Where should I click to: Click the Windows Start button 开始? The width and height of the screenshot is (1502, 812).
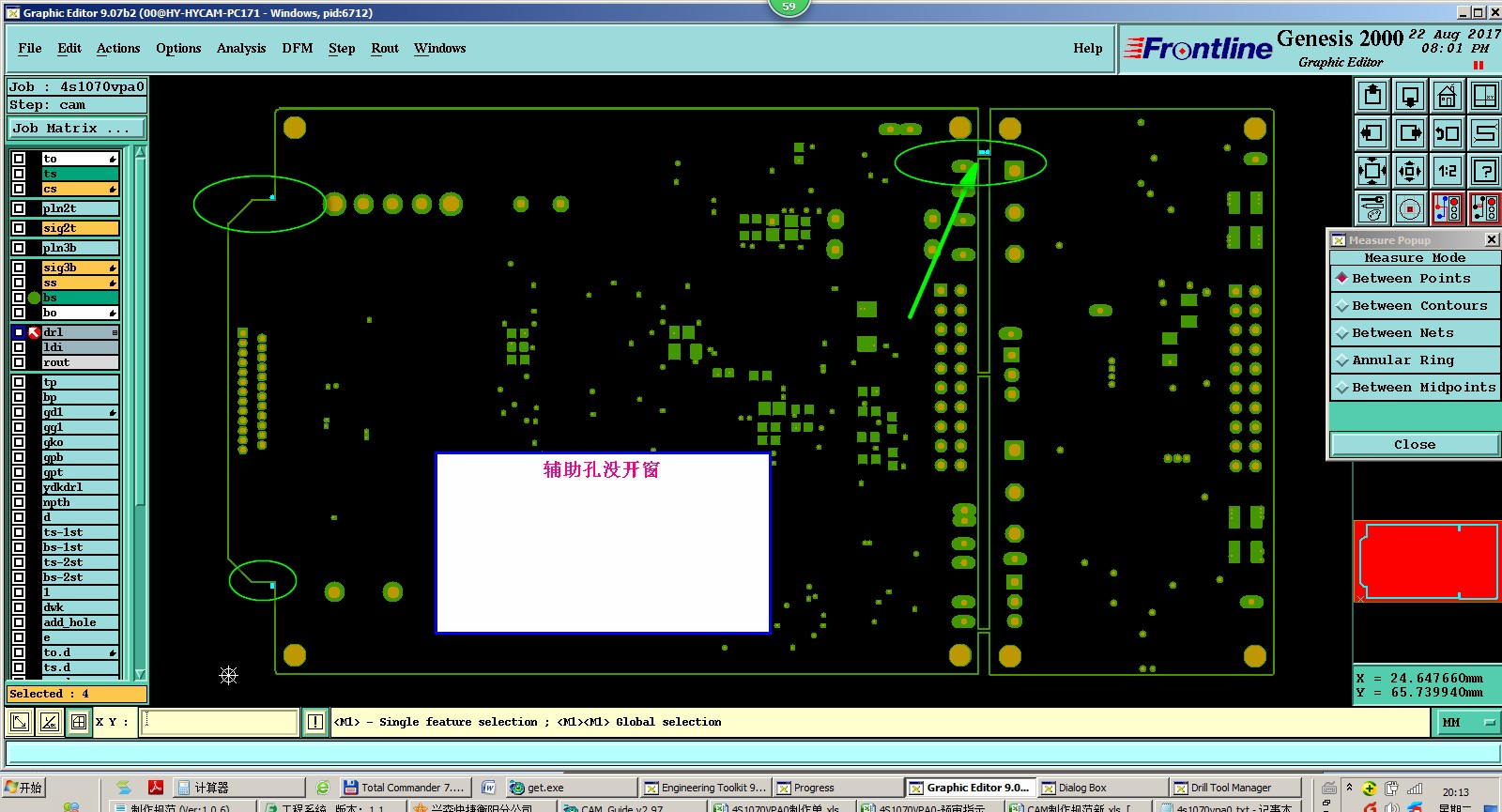point(23,788)
